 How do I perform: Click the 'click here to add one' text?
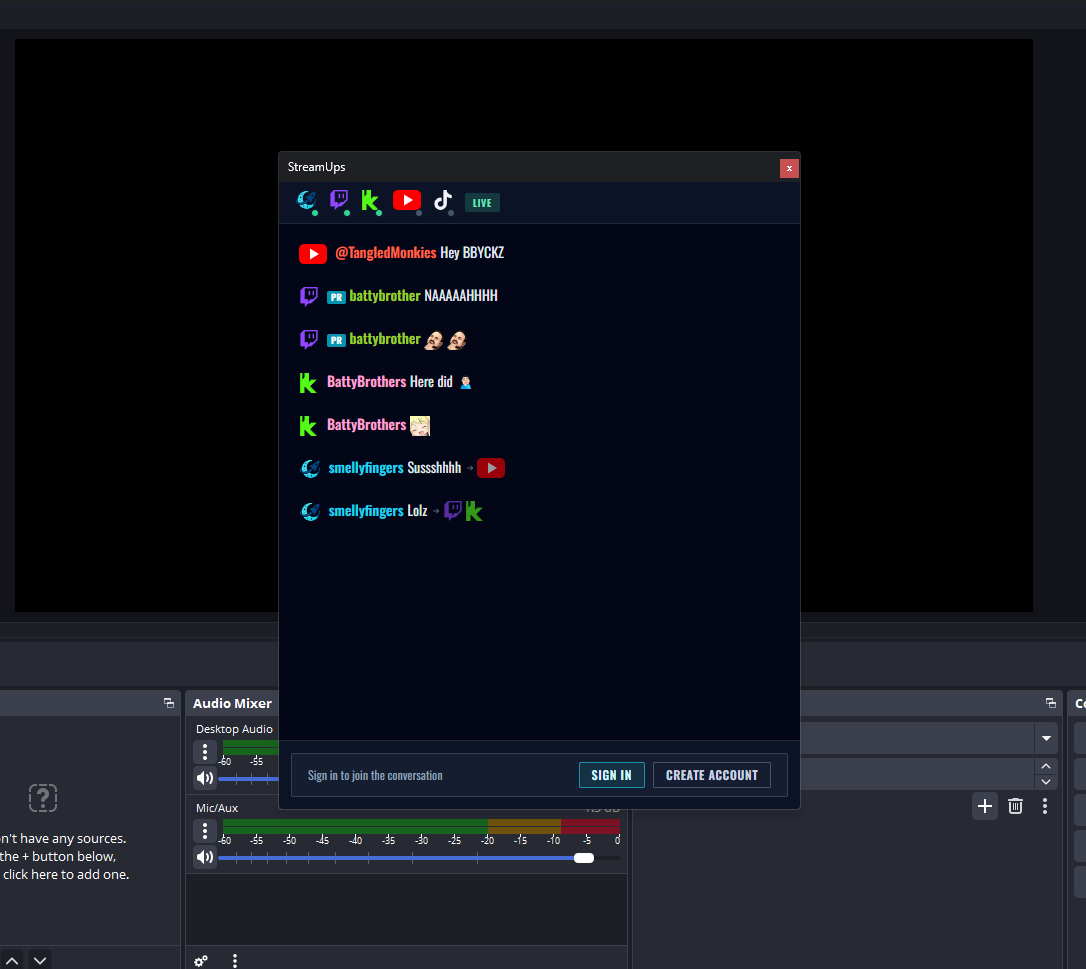(x=66, y=874)
